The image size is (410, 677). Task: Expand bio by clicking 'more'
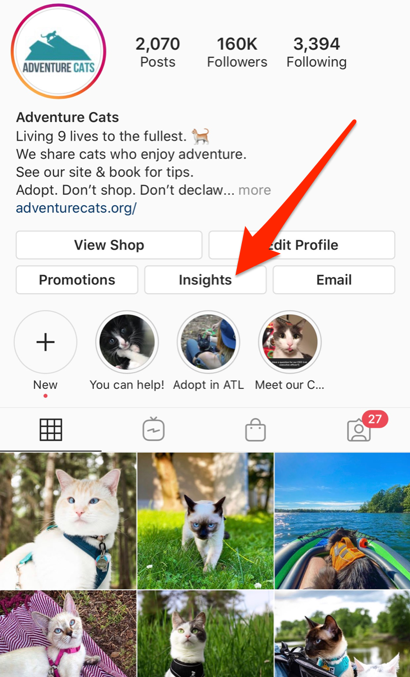point(255,190)
